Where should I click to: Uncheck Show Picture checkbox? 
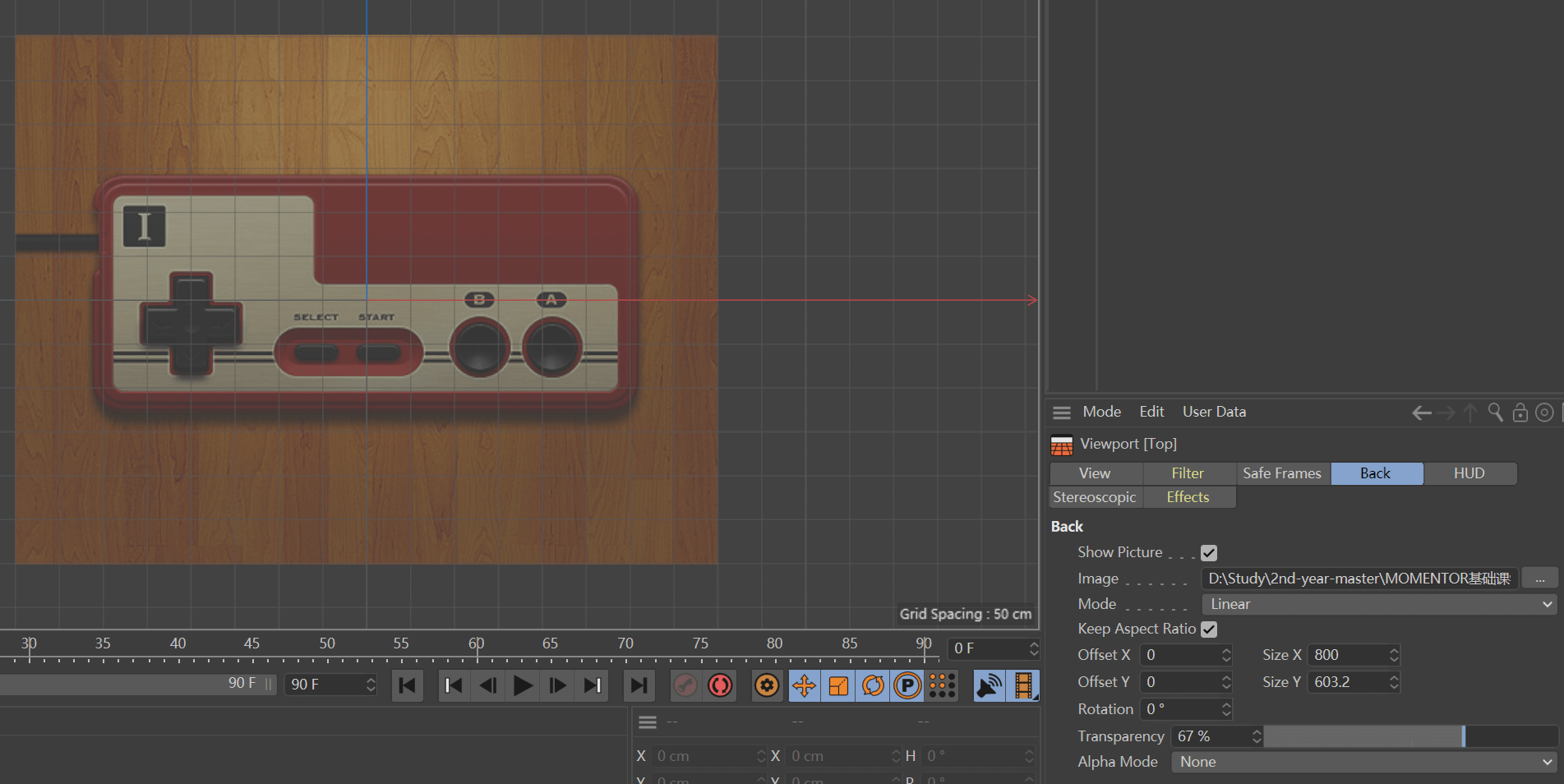(x=1208, y=553)
